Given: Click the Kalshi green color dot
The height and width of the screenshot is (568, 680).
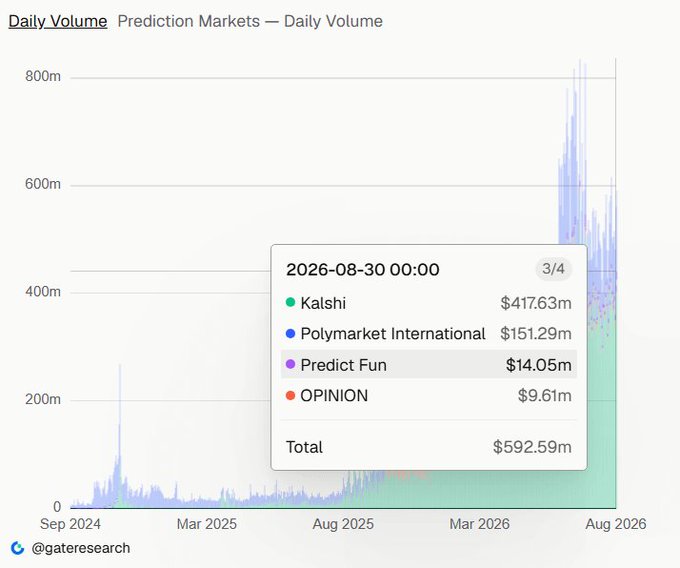Looking at the screenshot, I should [291, 302].
